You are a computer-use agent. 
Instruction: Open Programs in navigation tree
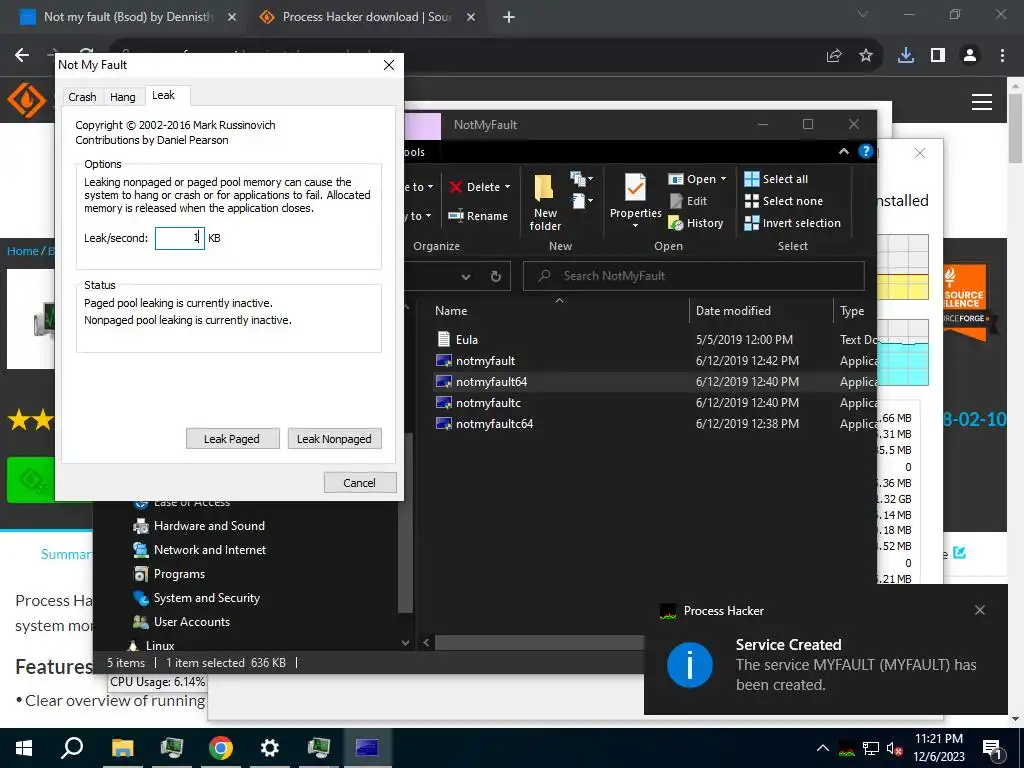[169, 574]
